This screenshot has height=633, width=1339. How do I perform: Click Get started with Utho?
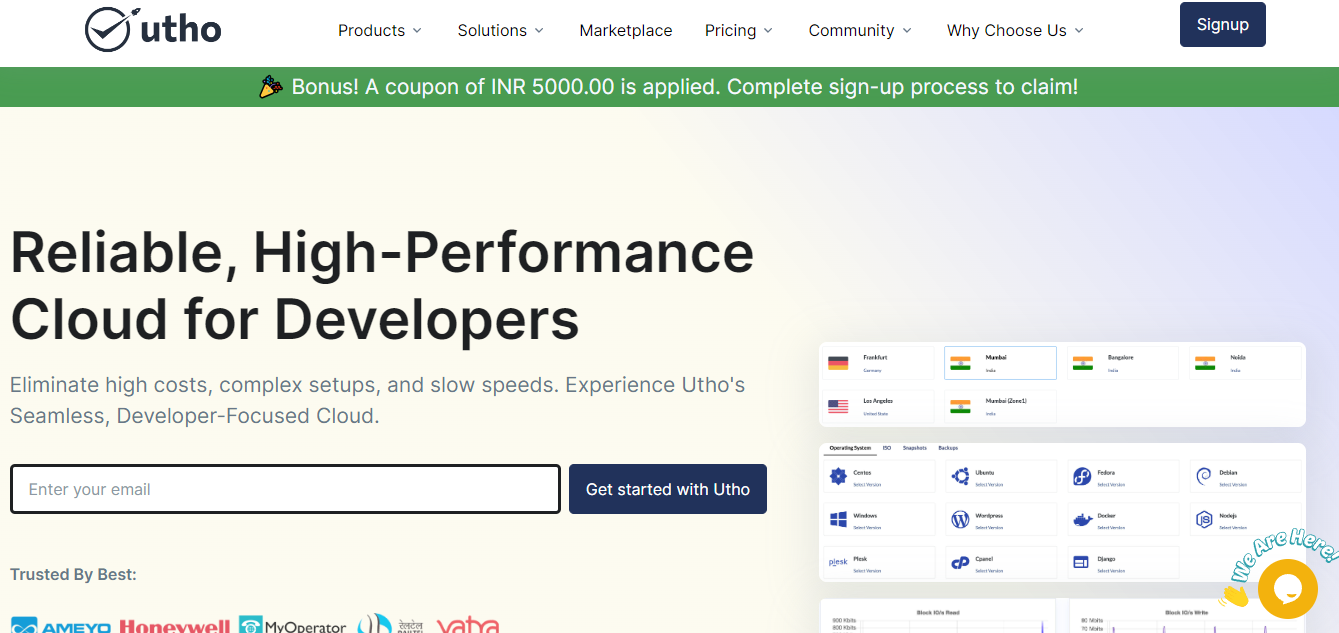(667, 489)
